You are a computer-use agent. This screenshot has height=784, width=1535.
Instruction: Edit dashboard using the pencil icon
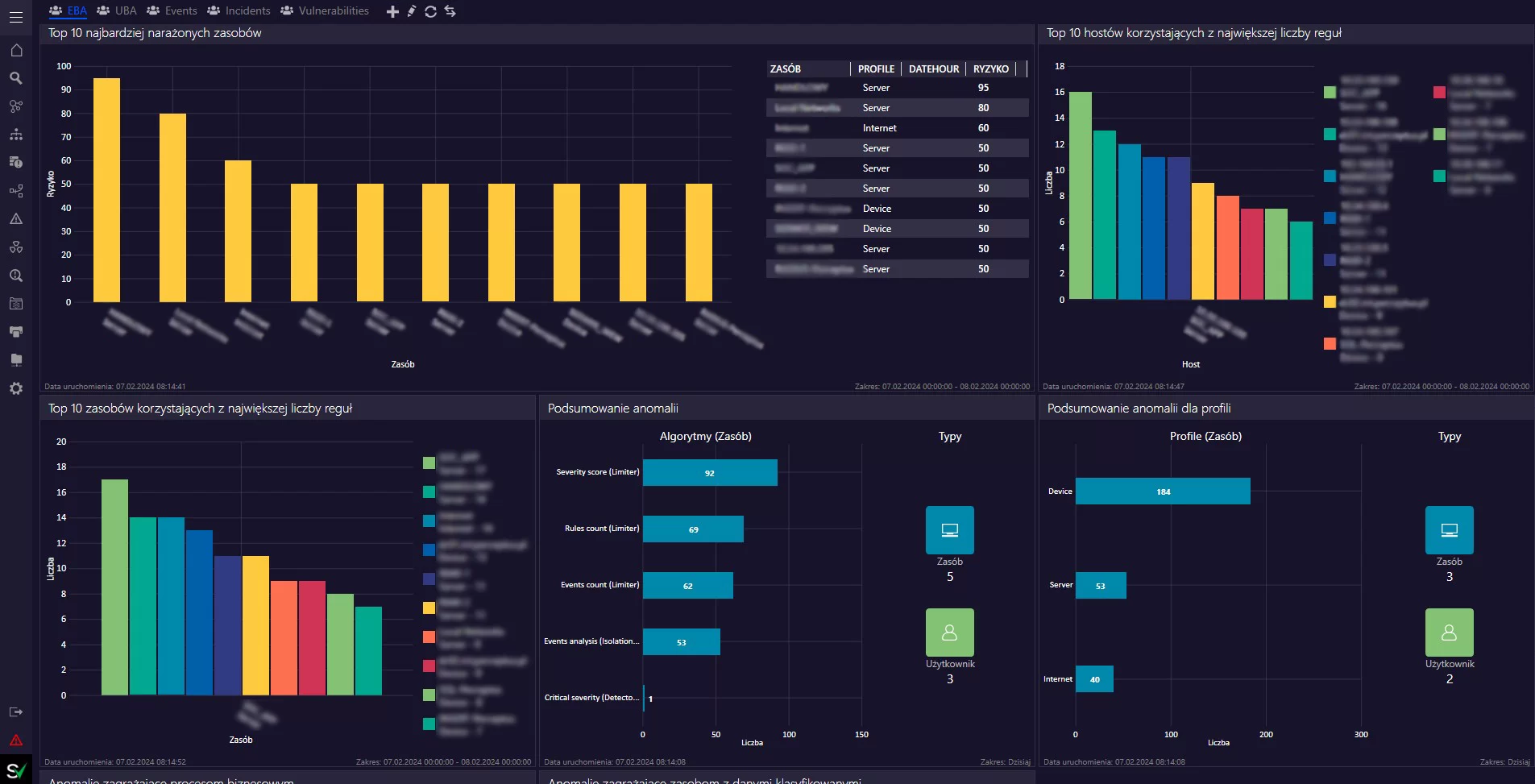(x=412, y=11)
